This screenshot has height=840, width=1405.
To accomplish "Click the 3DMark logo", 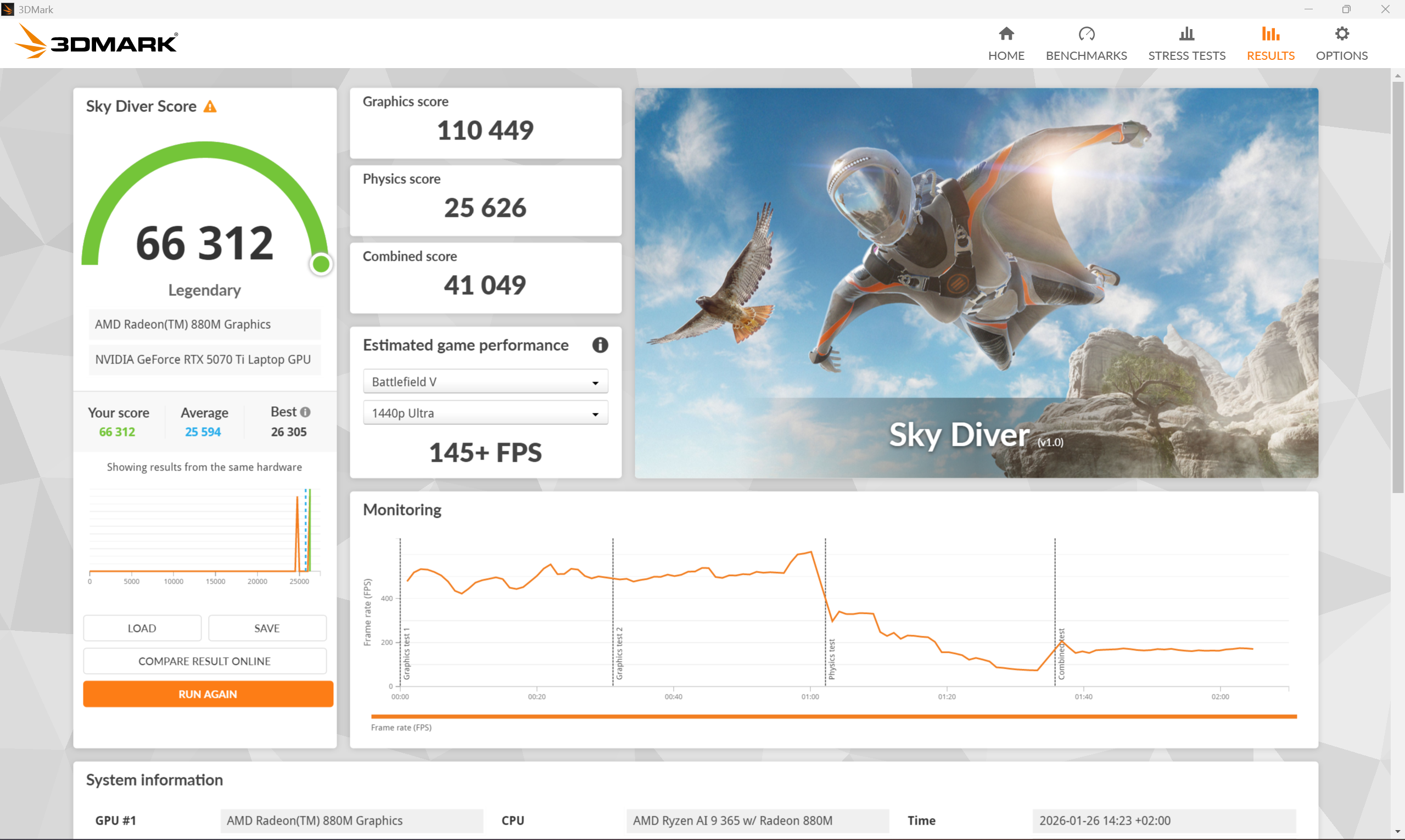I will pos(96,41).
